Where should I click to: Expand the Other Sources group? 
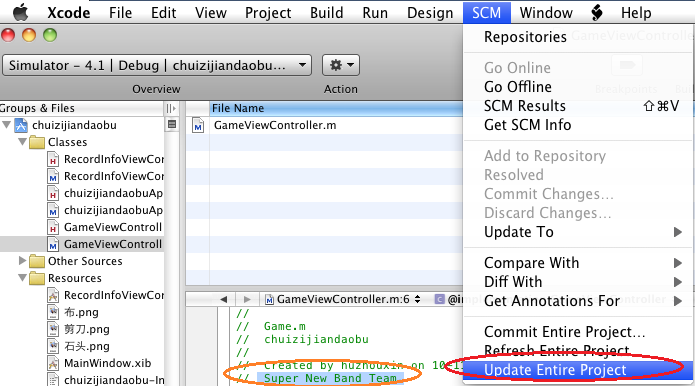pos(22,261)
